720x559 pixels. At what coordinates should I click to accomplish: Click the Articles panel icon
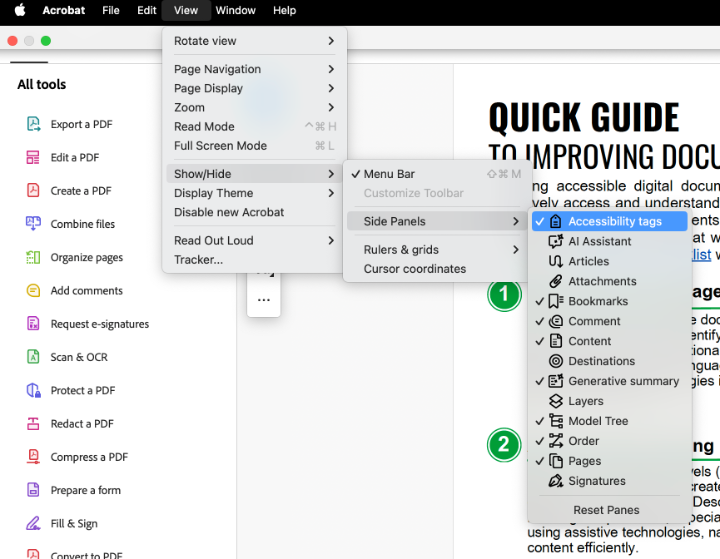(556, 261)
